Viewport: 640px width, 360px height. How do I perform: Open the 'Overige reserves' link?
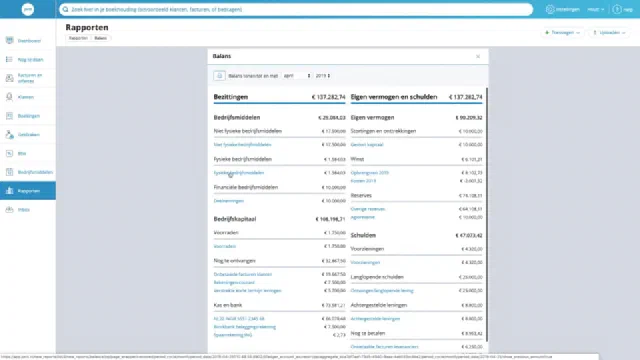pyautogui.click(x=368, y=209)
